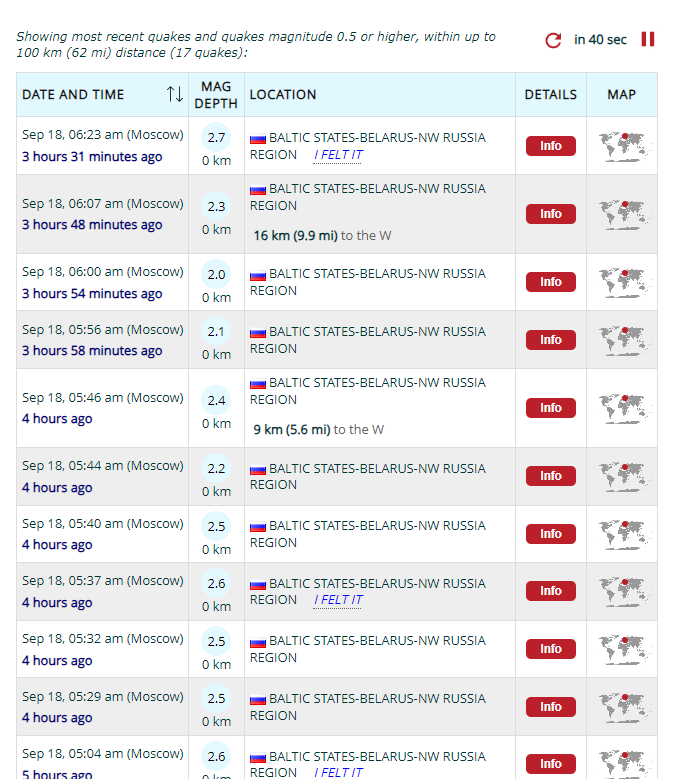
Task: Click I FELT IT link for 05:37 quake
Action: (338, 600)
